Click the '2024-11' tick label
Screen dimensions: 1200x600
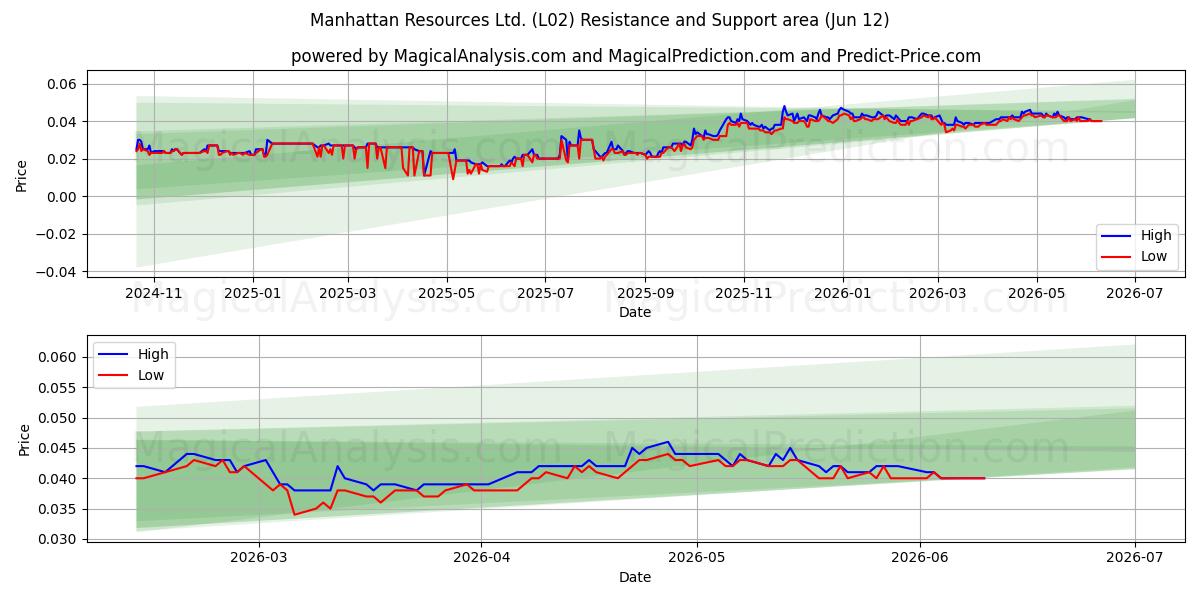tap(154, 294)
